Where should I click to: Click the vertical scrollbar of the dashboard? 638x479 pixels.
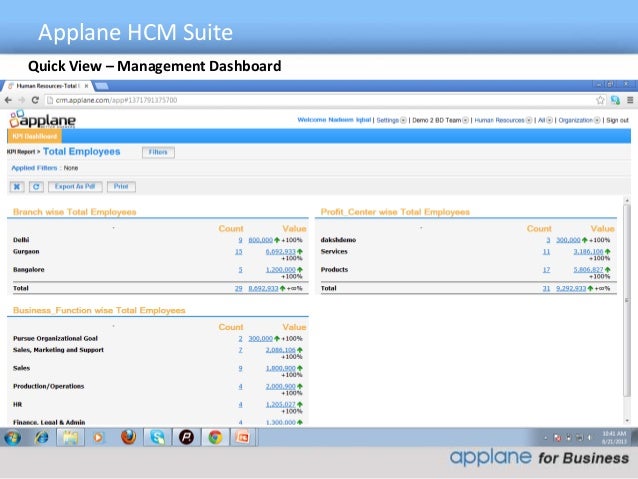click(627, 299)
